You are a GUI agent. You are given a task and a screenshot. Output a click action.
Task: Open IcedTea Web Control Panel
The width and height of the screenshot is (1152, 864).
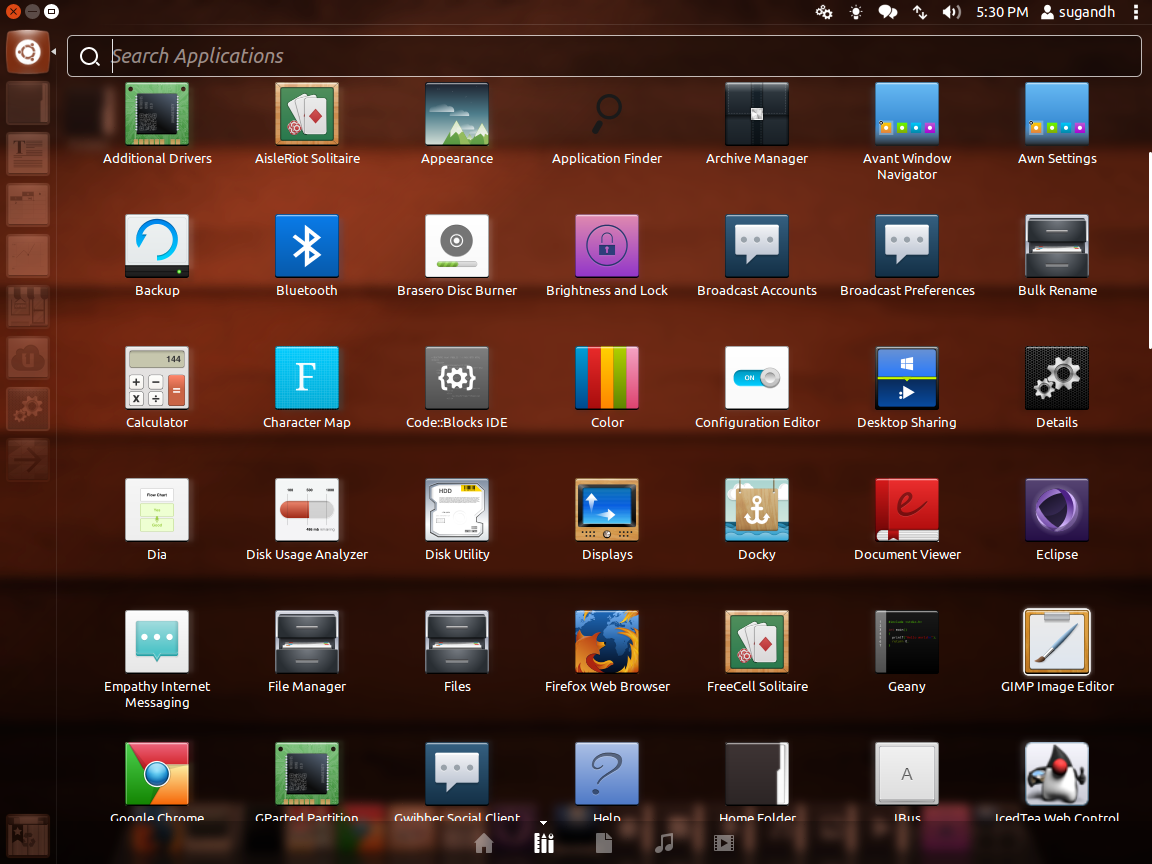(x=1056, y=774)
